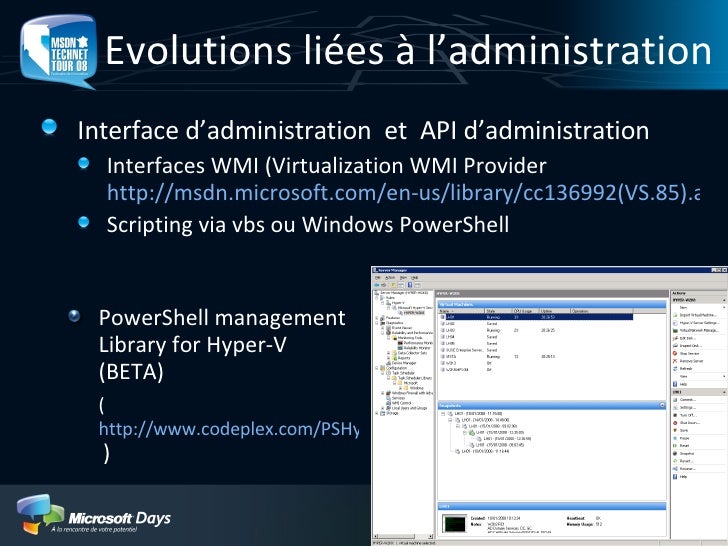Viewport: 728px width, 546px height.
Task: Select the Roles node in console tree
Action: 390,298
